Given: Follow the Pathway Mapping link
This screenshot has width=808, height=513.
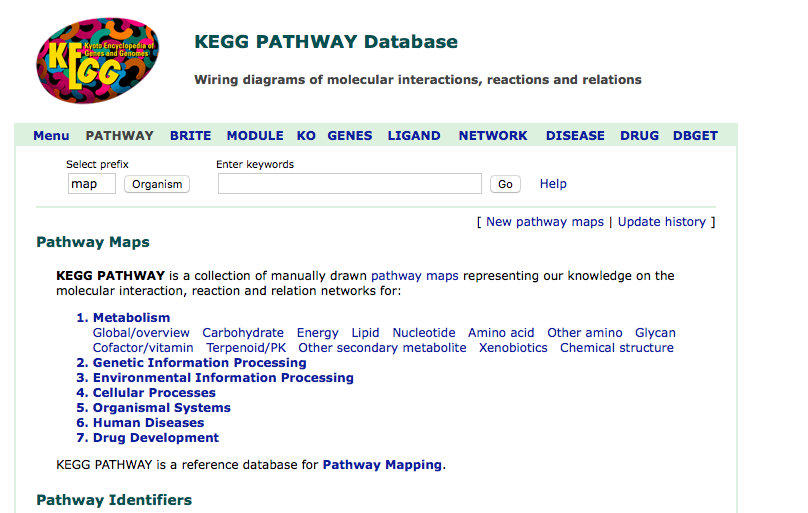Looking at the screenshot, I should 382,465.
